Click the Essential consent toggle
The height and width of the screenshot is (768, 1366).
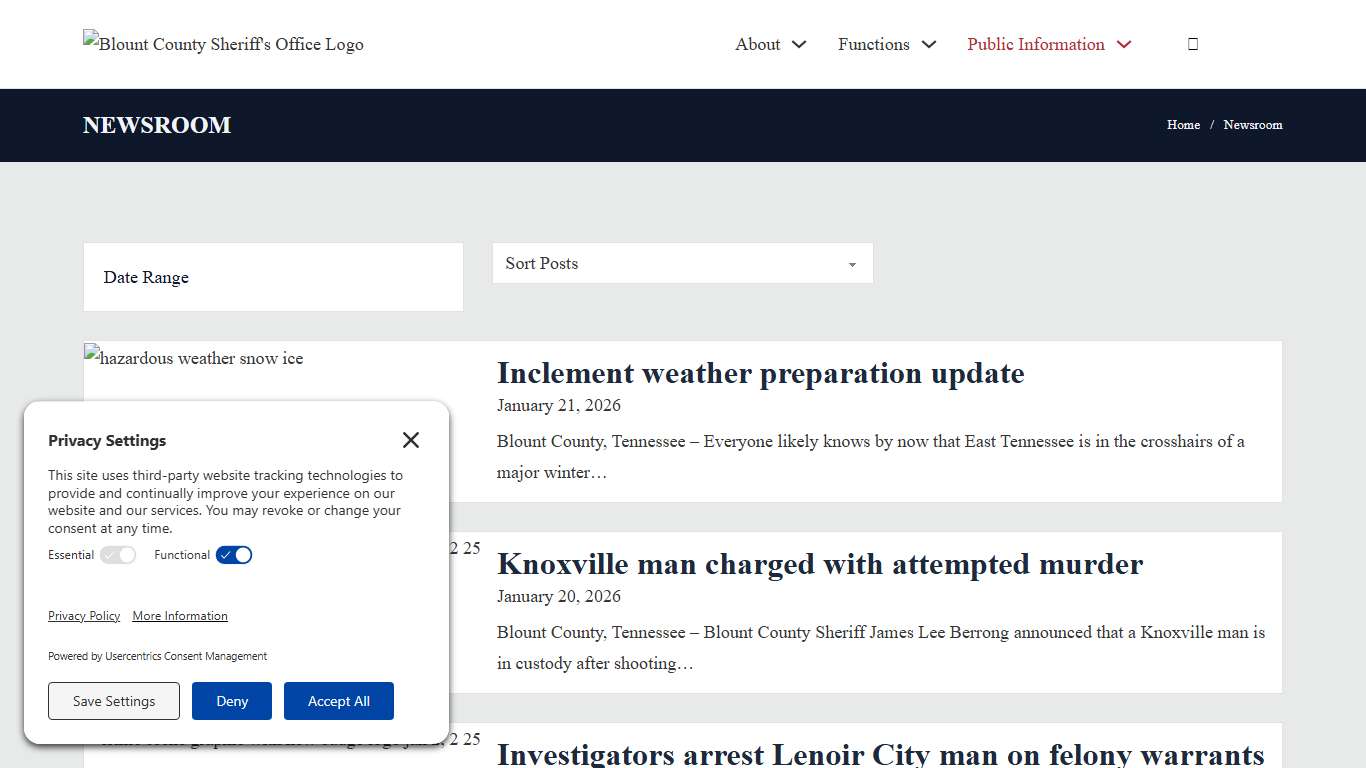tap(118, 555)
